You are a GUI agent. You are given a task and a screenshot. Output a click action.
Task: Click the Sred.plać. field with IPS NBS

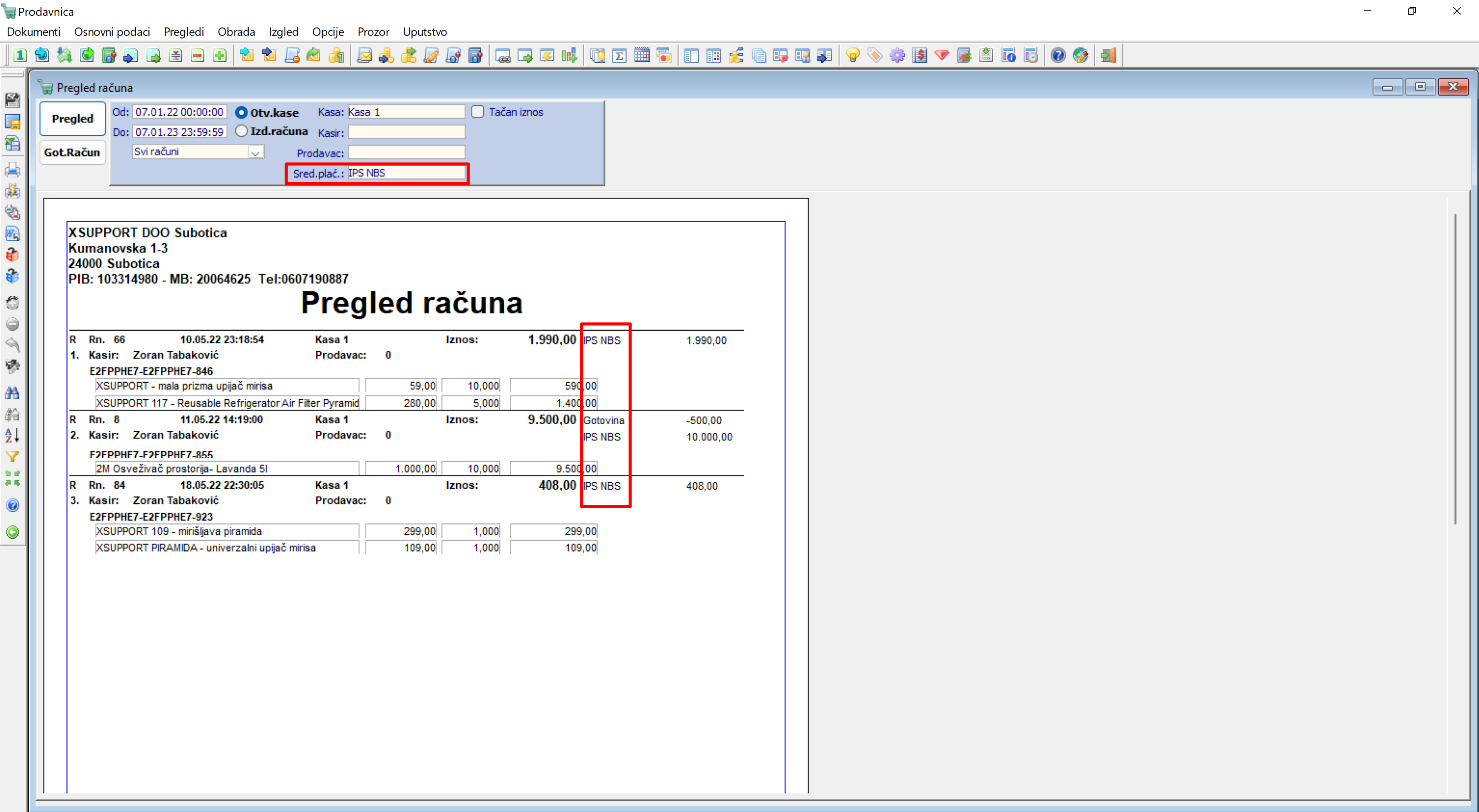(406, 173)
